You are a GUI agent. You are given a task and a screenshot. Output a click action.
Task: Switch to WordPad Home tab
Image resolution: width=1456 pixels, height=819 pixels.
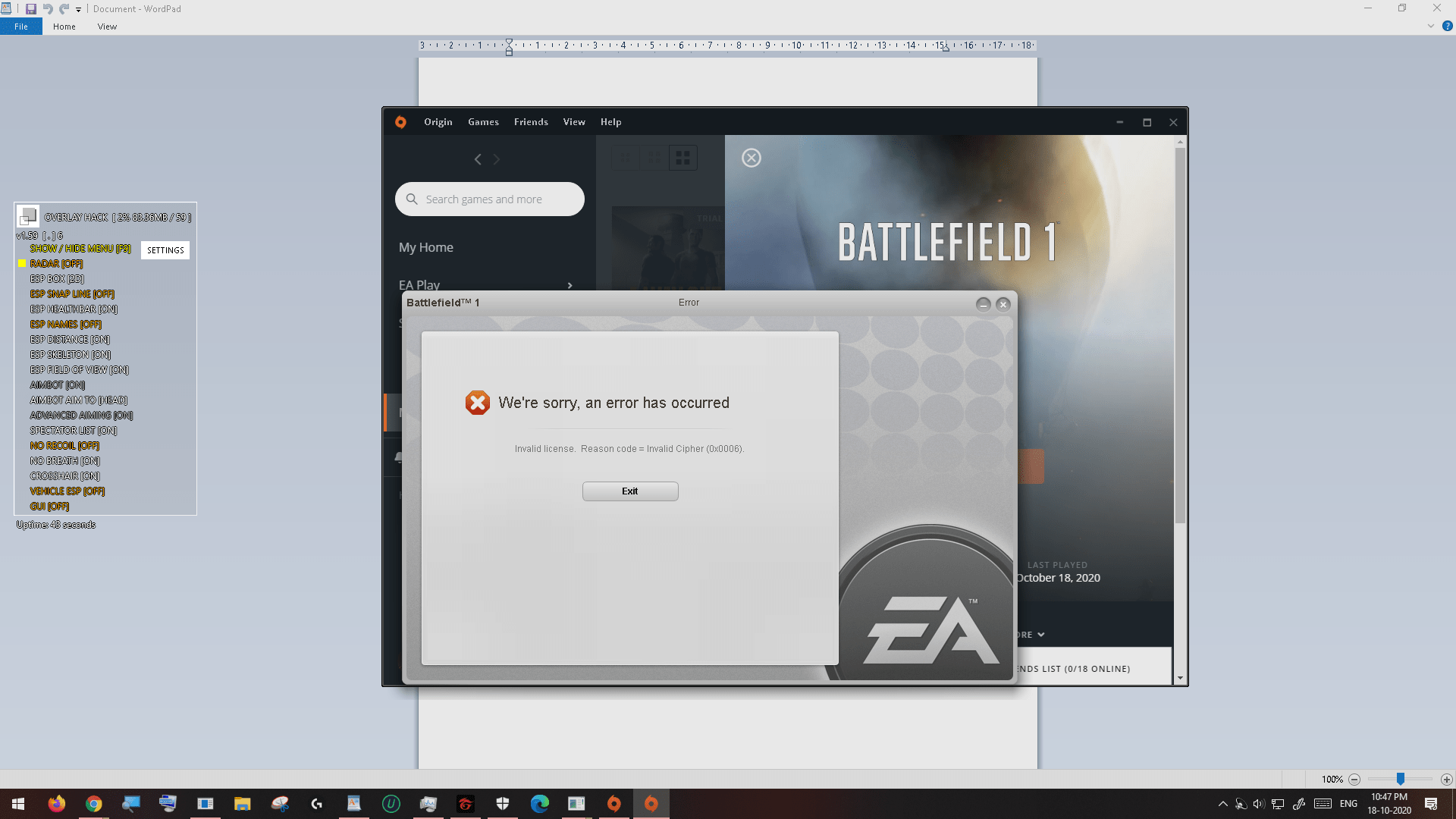tap(64, 27)
